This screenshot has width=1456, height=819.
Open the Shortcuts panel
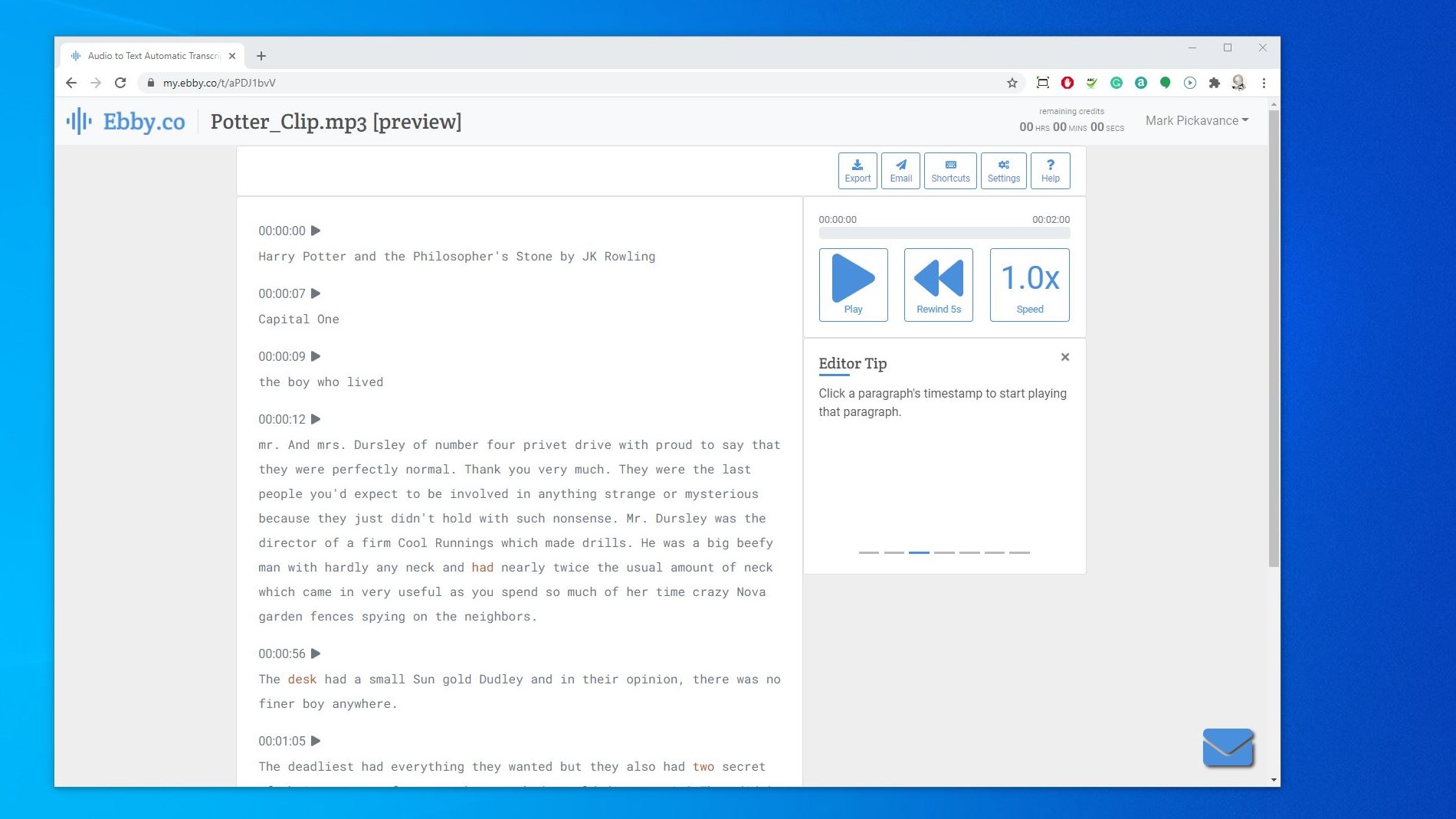click(x=950, y=170)
